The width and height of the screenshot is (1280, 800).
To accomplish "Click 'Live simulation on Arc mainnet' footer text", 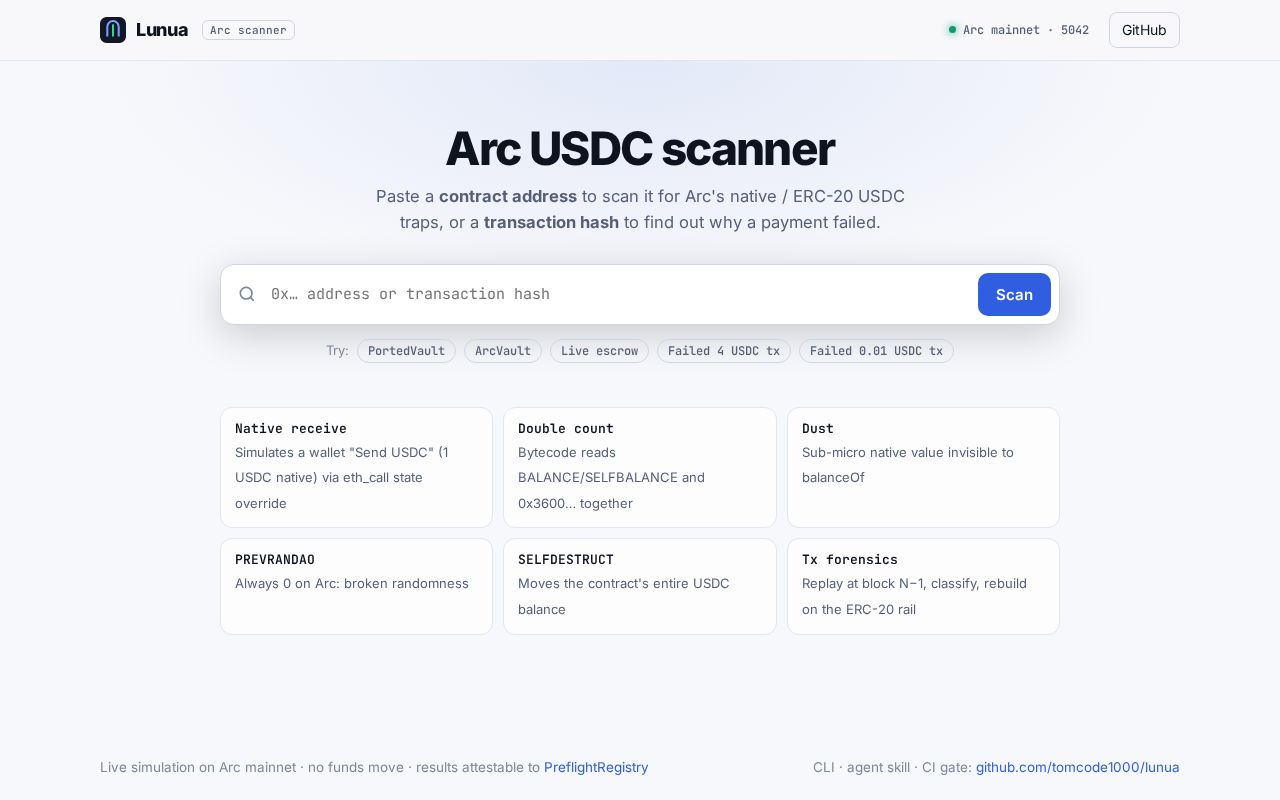I will point(198,767).
